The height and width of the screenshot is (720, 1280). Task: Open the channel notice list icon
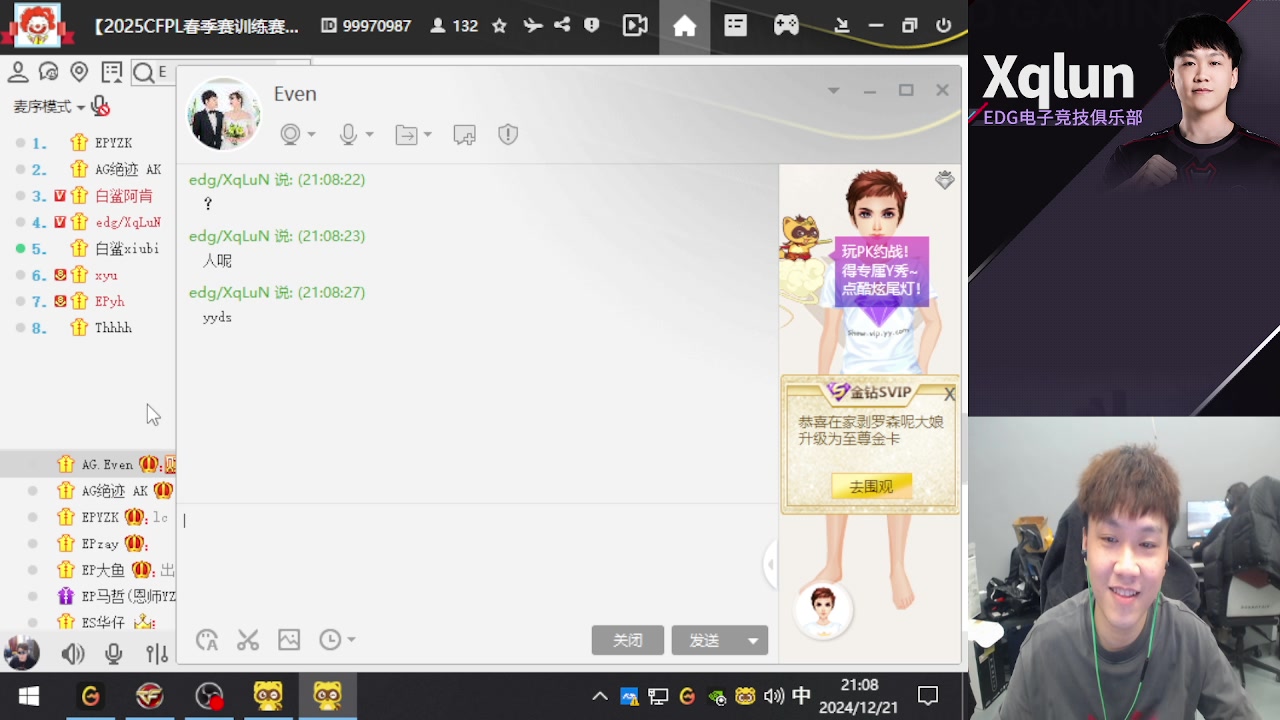pos(112,71)
